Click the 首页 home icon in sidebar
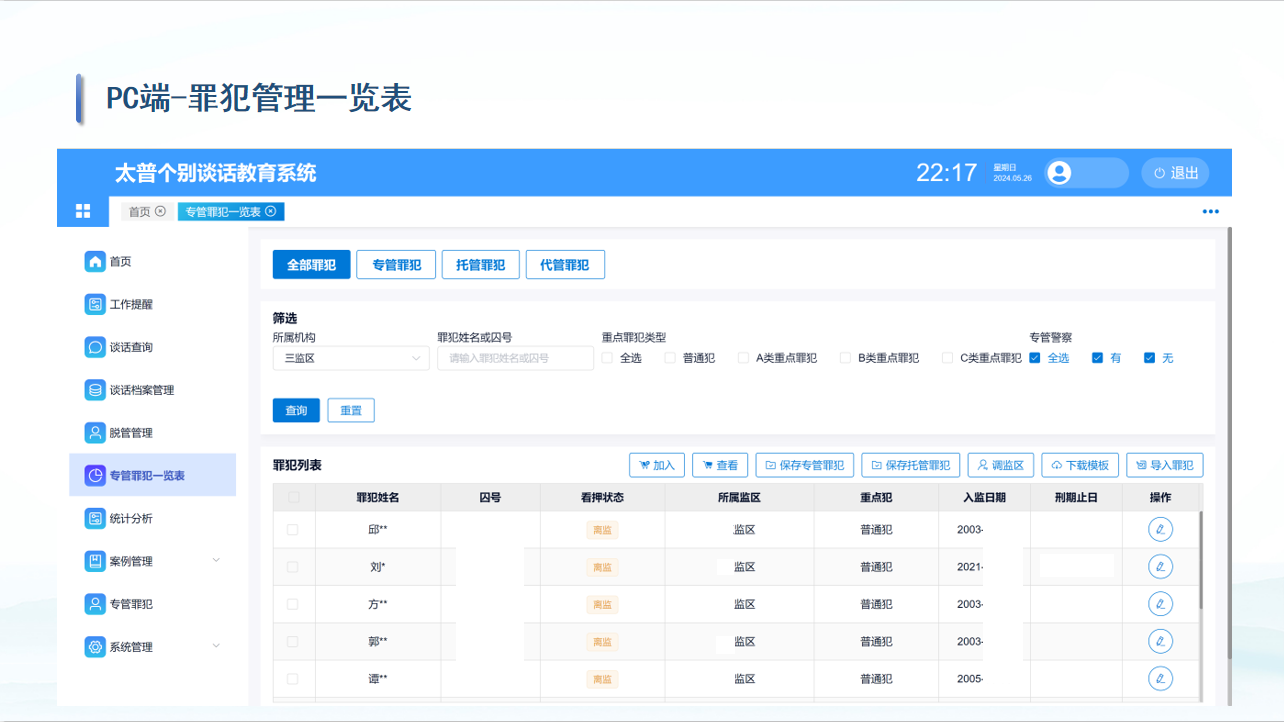 [95, 261]
